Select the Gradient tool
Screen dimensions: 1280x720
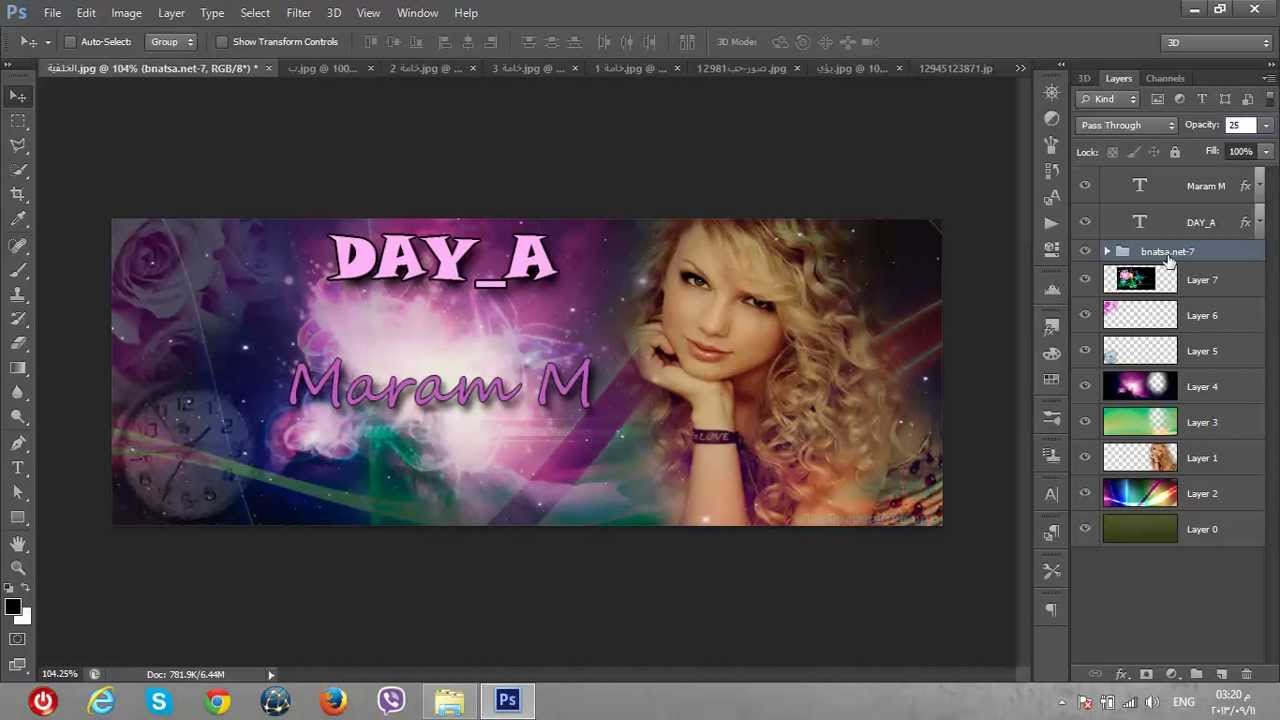pyautogui.click(x=18, y=369)
